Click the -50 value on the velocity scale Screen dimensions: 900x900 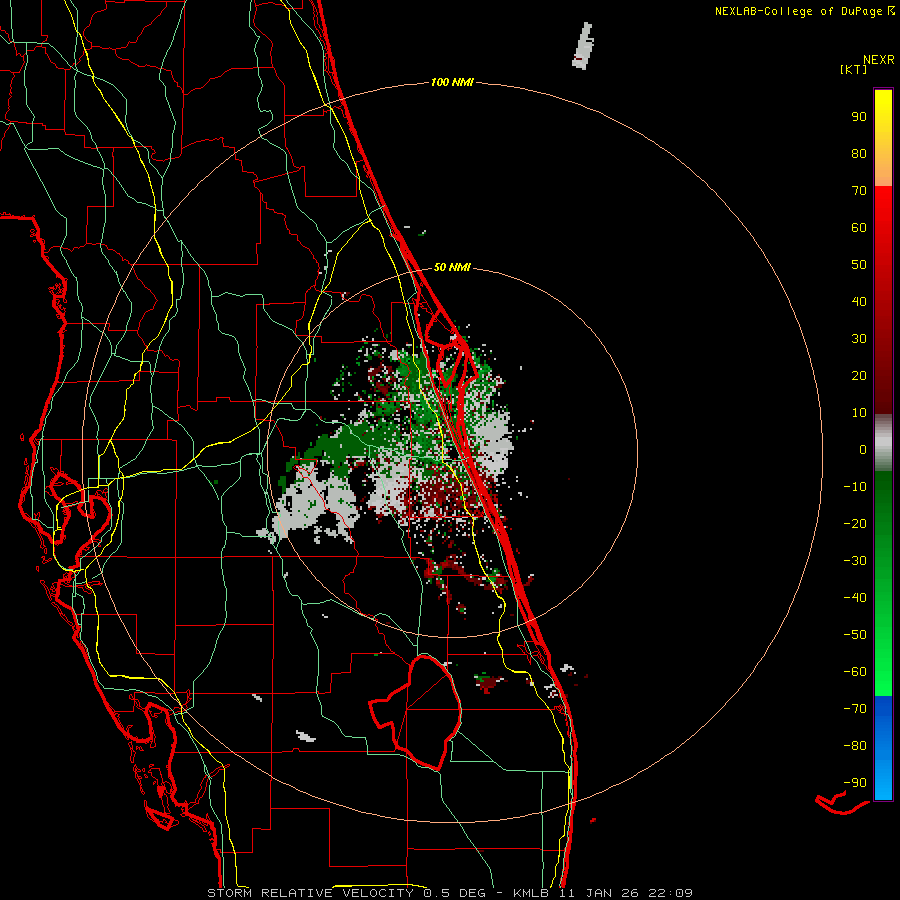click(x=855, y=635)
